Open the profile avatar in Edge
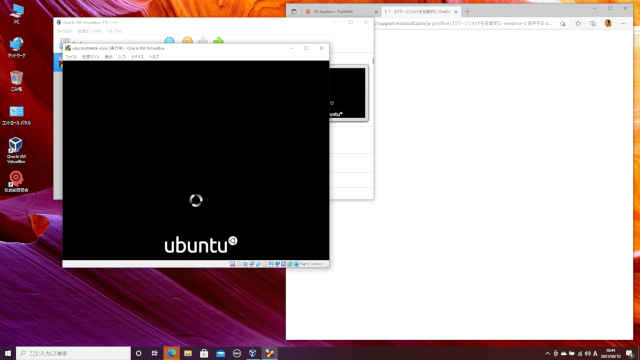 click(608, 24)
